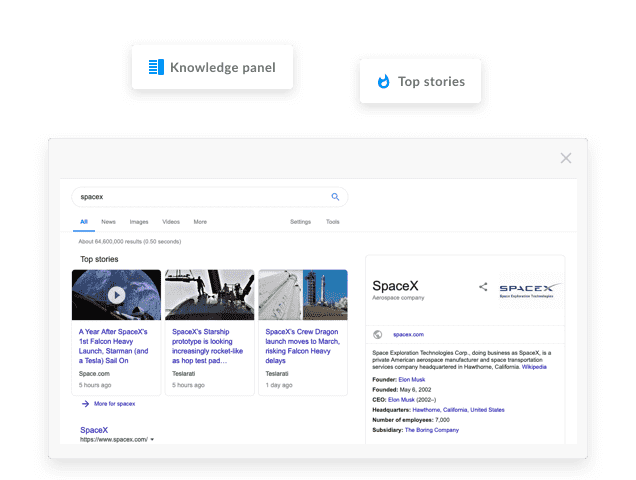Select the All search tab
This screenshot has width=636, height=480.
(x=84, y=222)
